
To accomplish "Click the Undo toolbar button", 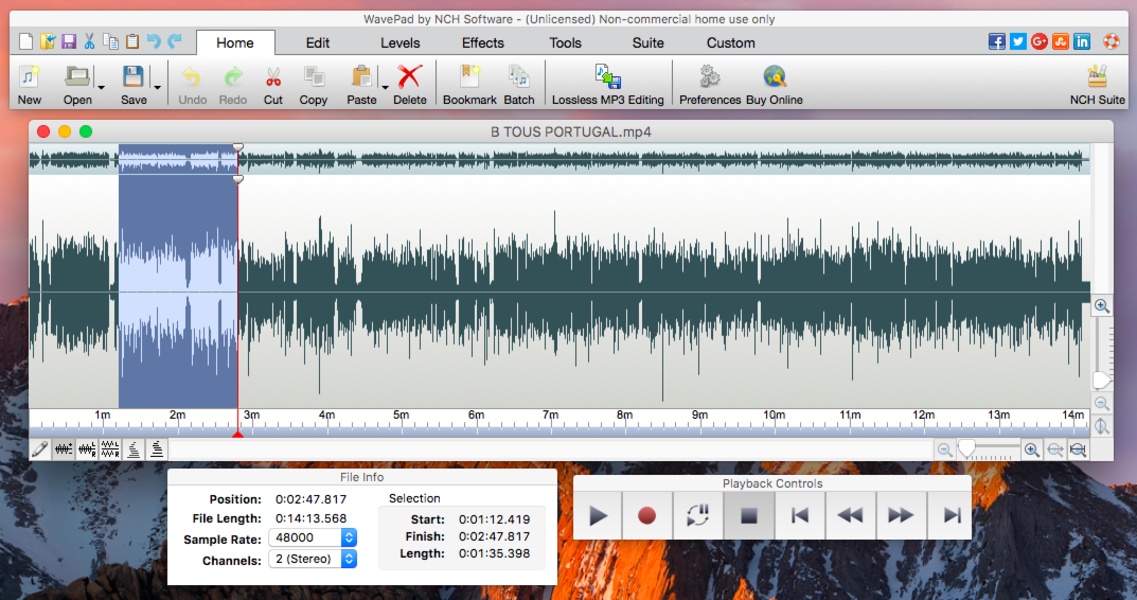I will (192, 84).
